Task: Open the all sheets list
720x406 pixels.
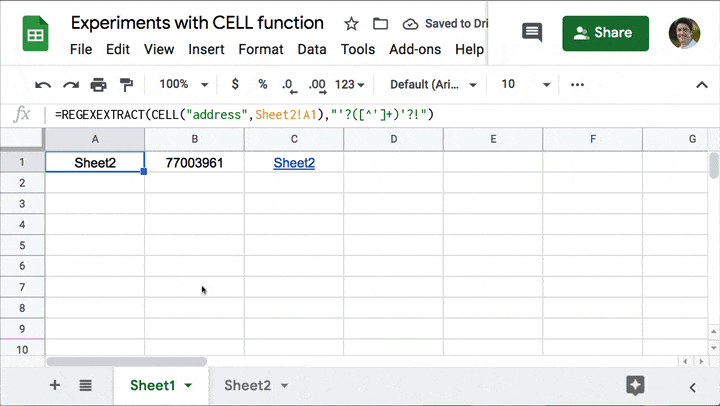Action: 86,385
